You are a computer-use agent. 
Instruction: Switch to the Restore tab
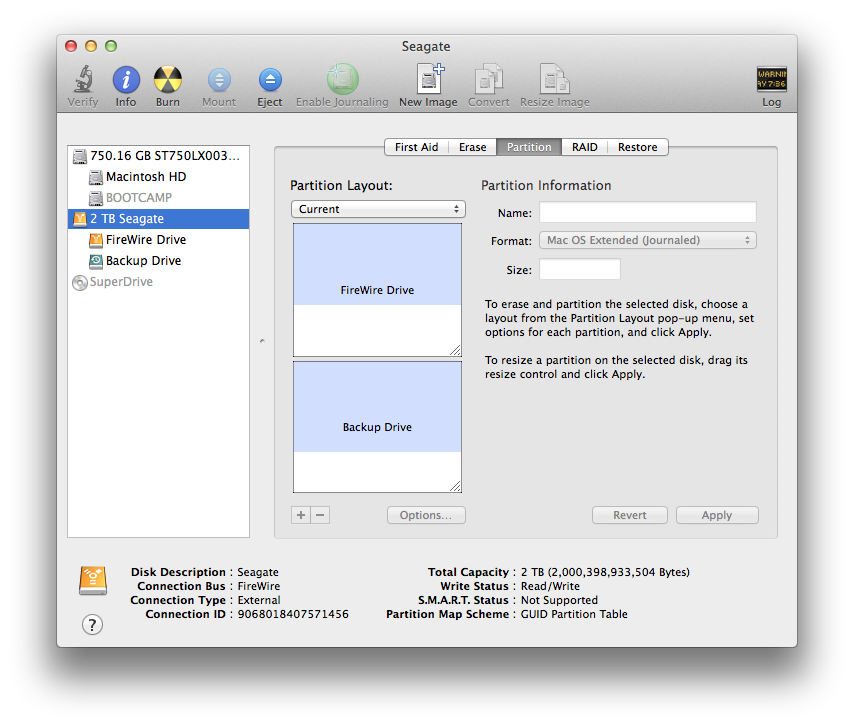638,147
